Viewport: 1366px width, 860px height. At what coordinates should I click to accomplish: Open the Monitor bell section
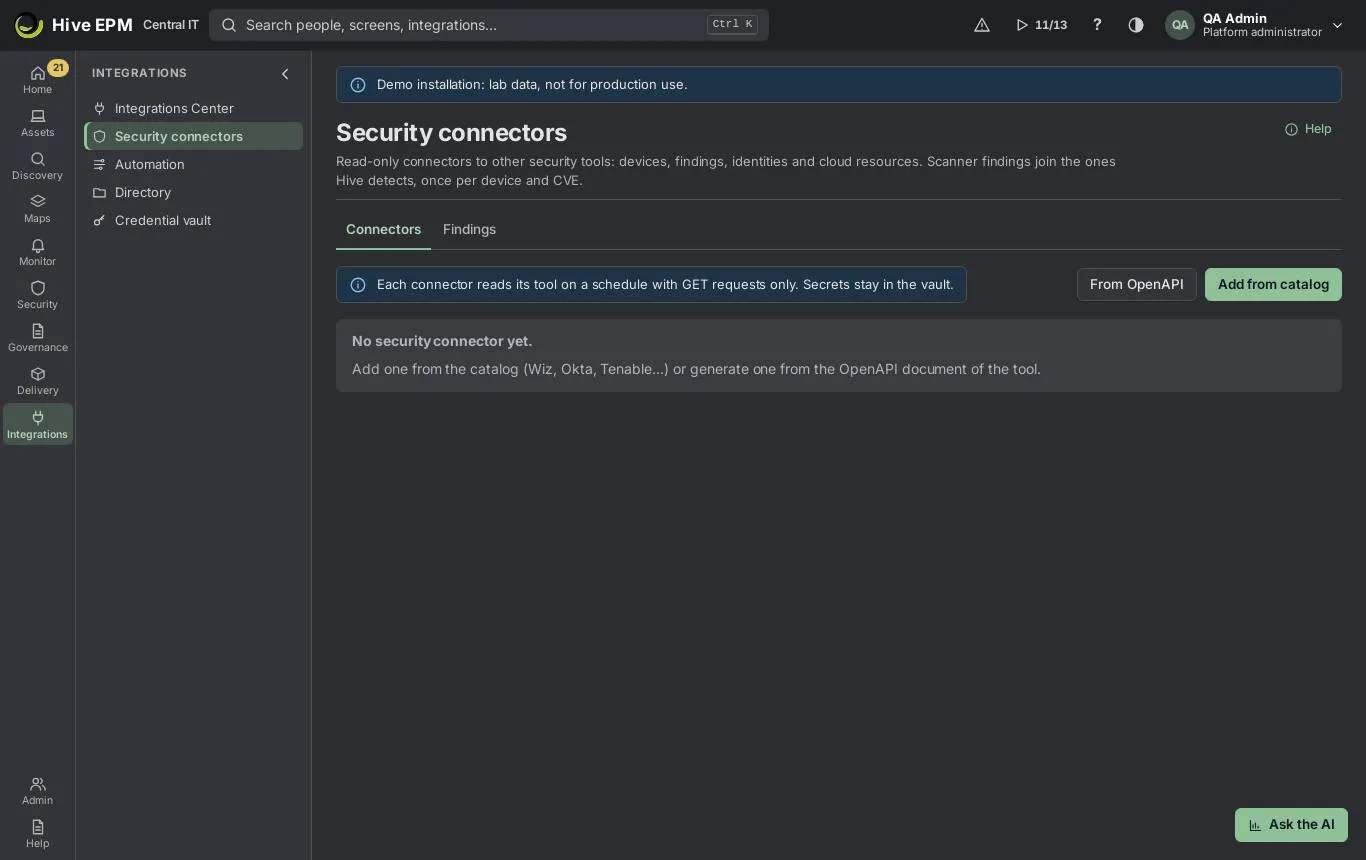pyautogui.click(x=37, y=252)
